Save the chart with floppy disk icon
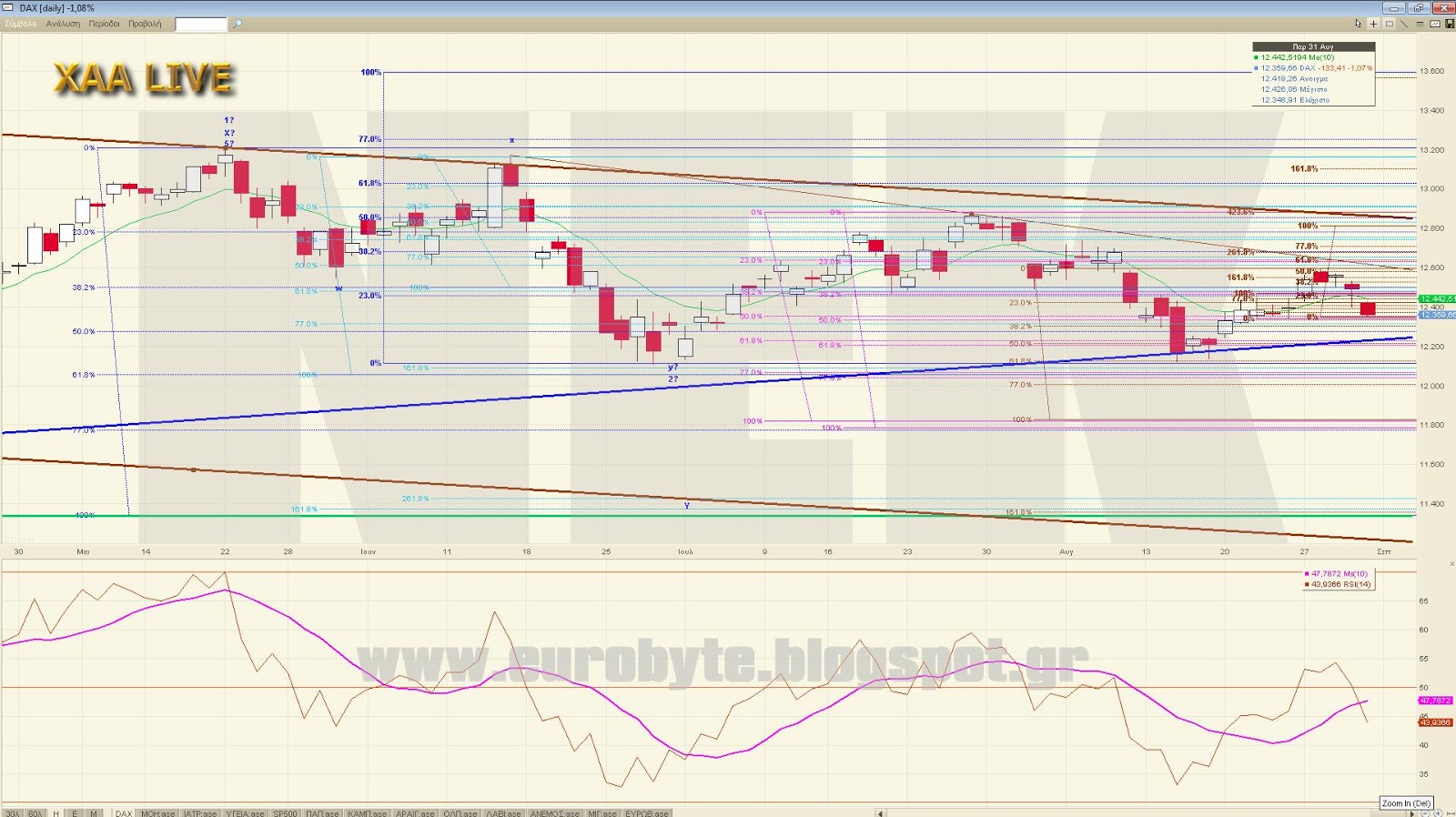 click(x=1450, y=24)
